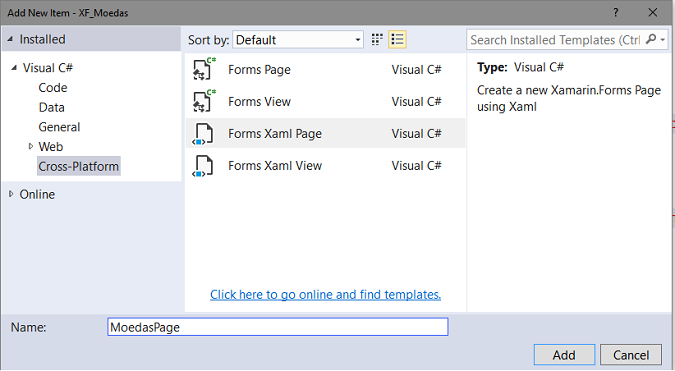Open the dialog help question mark

click(616, 12)
